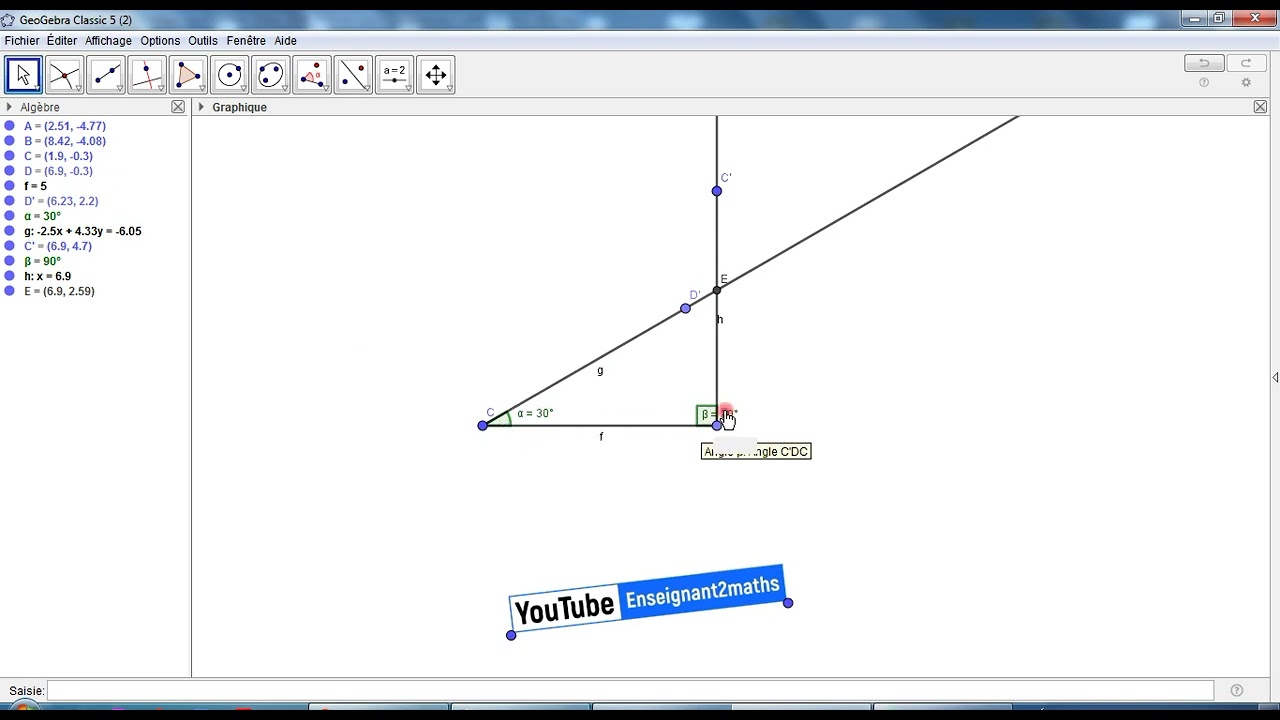Toggle visibility of point D'
Viewport: 1280px width, 720px height.
coord(9,201)
